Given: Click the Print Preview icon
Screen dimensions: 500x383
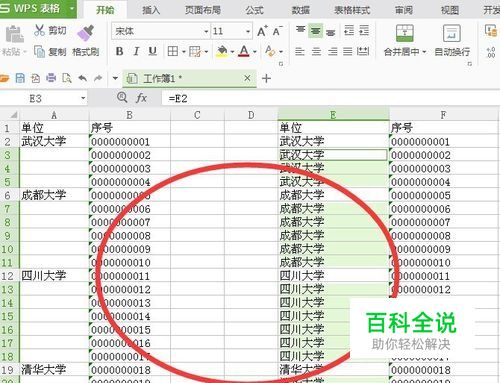Looking at the screenshot, I should [67, 78].
